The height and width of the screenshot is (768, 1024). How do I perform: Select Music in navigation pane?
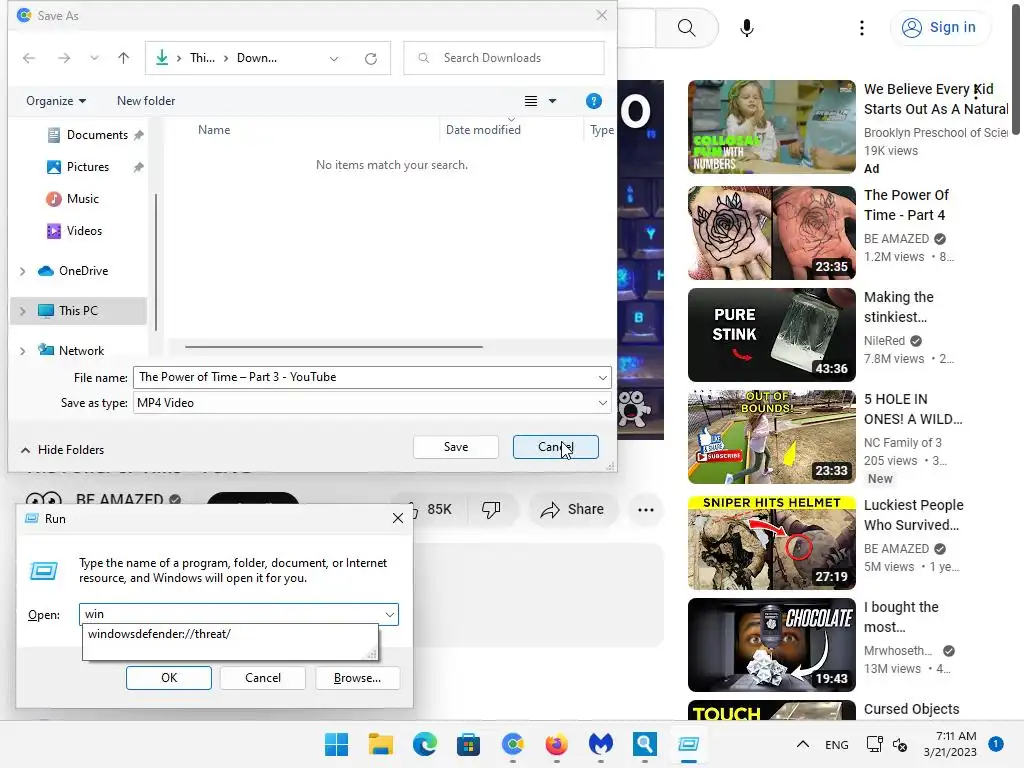click(x=82, y=199)
